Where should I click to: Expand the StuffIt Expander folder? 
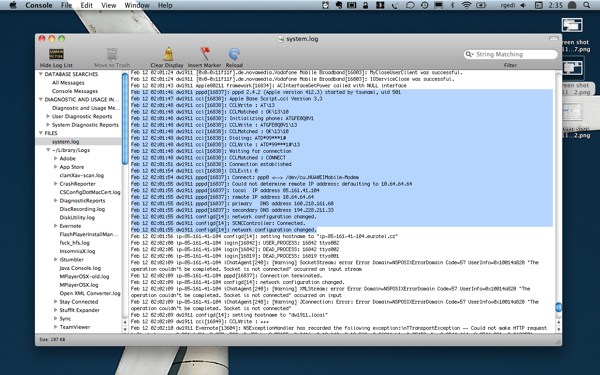tap(55, 310)
